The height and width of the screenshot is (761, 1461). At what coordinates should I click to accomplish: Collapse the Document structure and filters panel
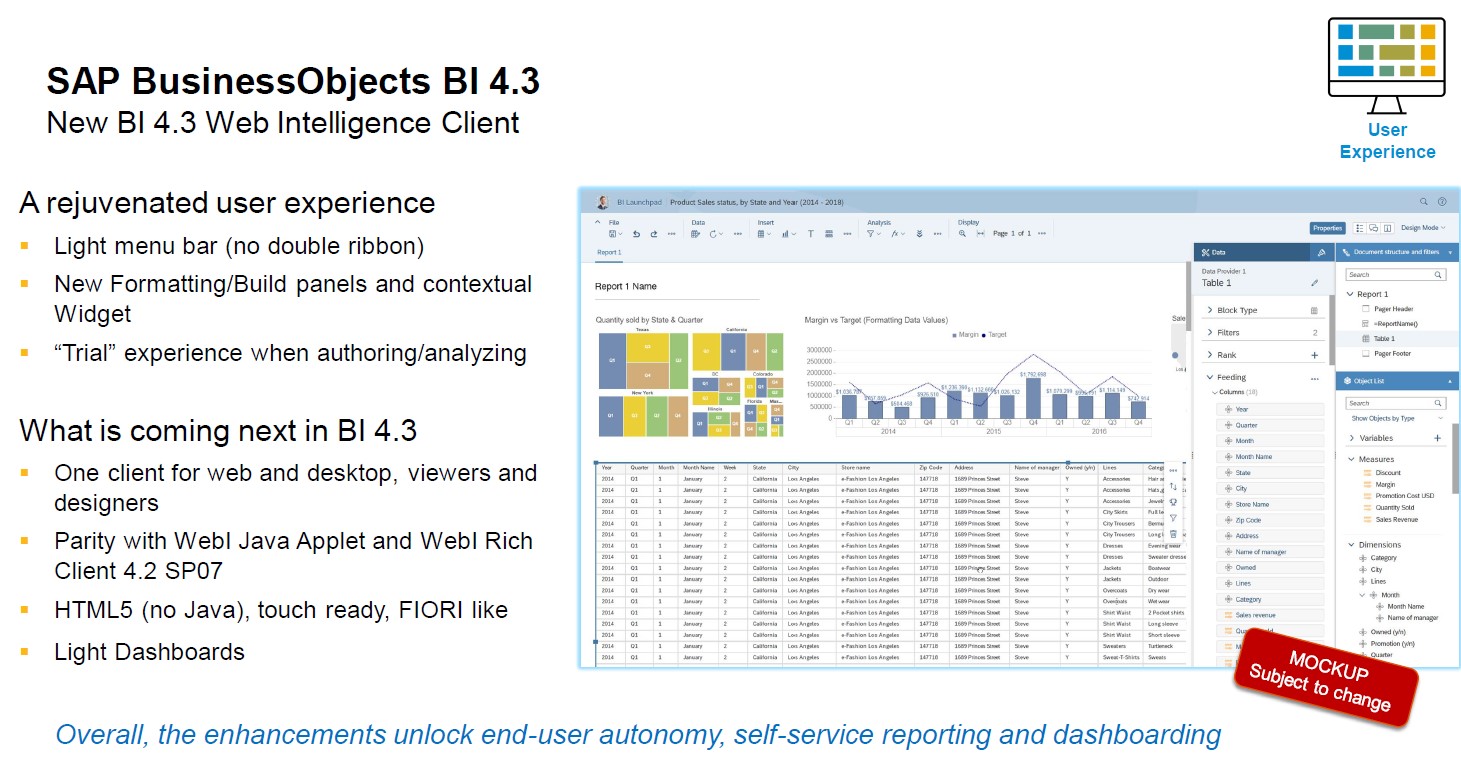pos(1450,253)
